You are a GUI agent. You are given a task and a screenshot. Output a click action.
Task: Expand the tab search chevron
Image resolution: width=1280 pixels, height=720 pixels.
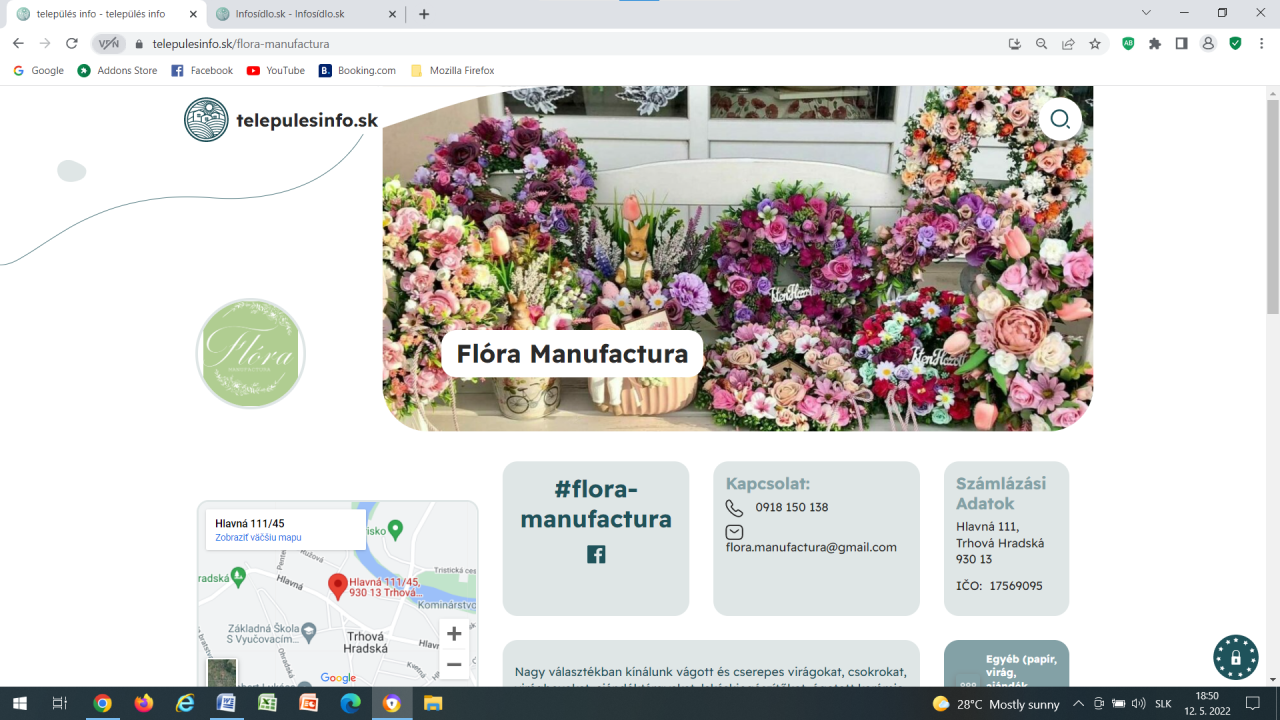pos(1146,13)
